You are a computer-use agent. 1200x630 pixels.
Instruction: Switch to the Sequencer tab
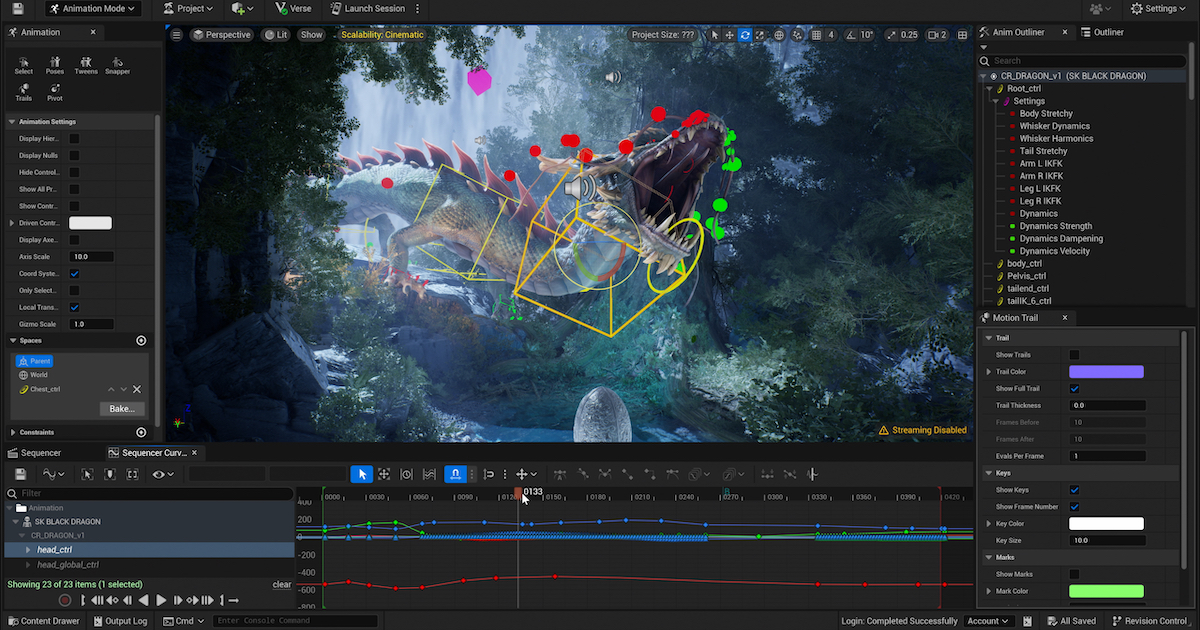click(35, 453)
